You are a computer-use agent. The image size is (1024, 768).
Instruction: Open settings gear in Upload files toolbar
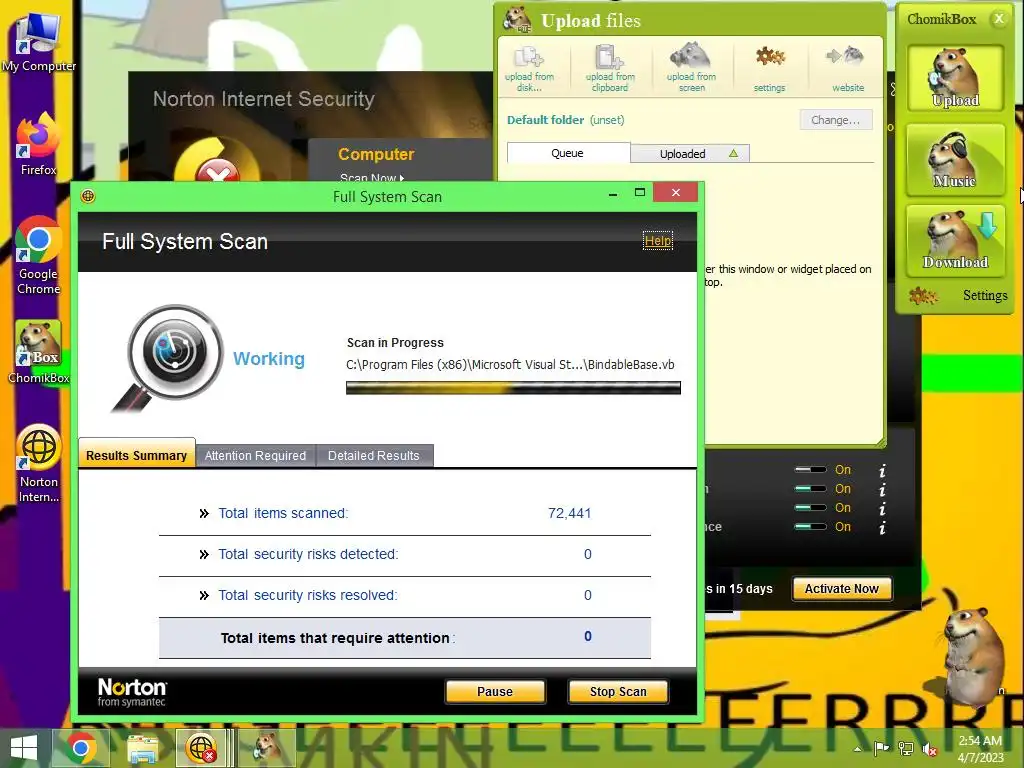(x=769, y=68)
